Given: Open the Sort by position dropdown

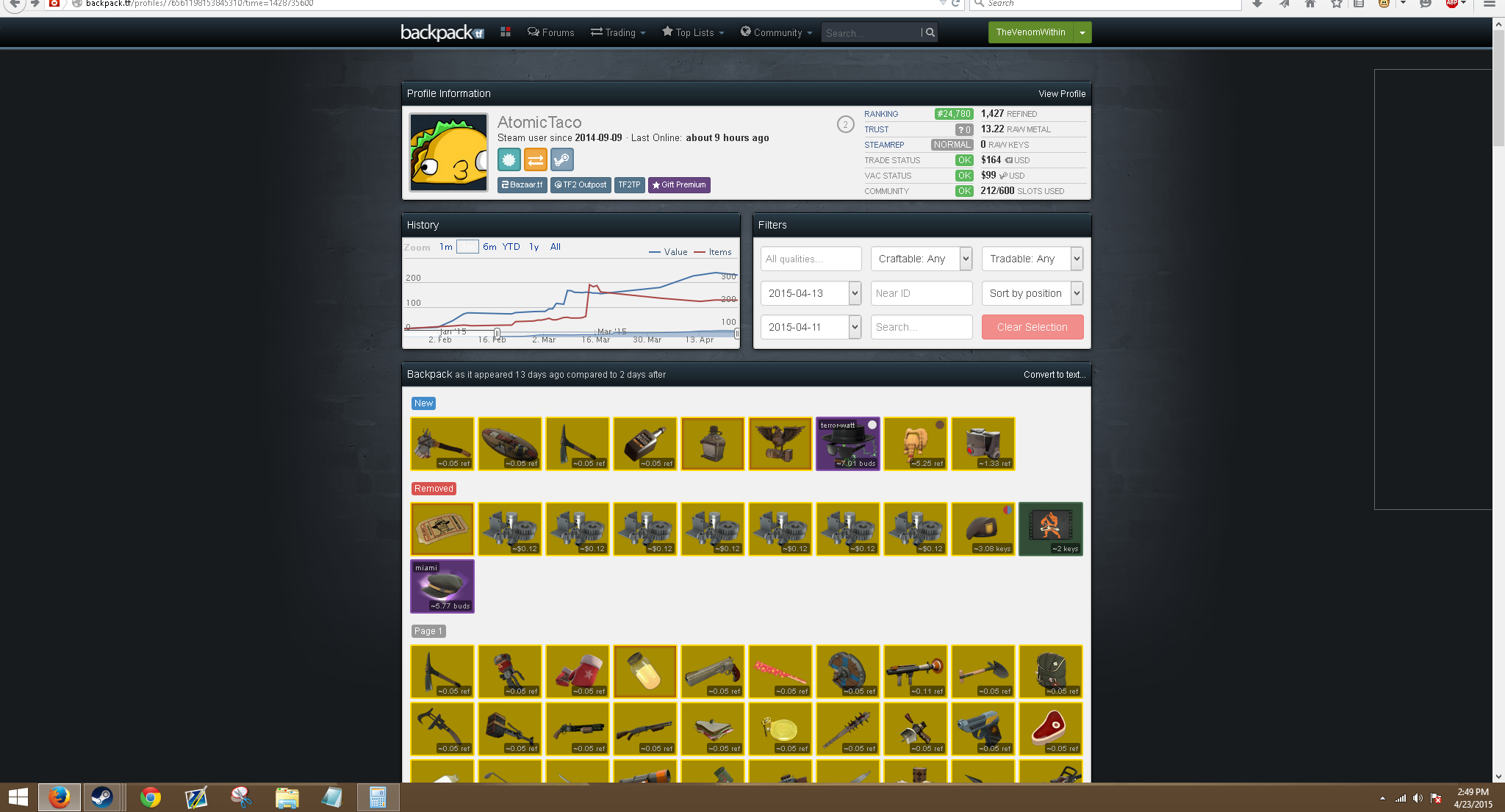Looking at the screenshot, I should 1032,293.
